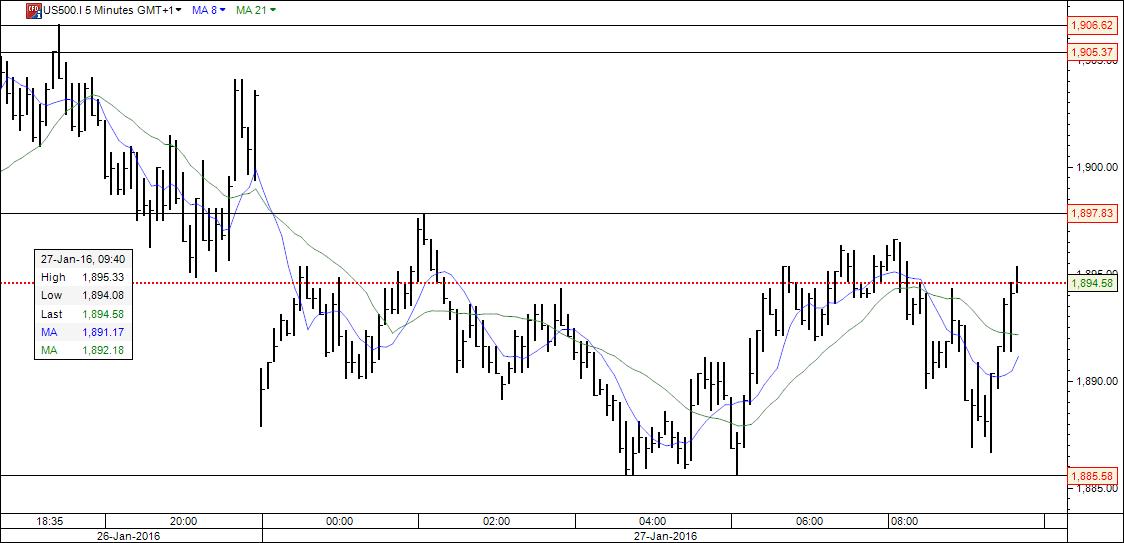
Task: Click the 20:00 time axis label
Action: click(184, 521)
